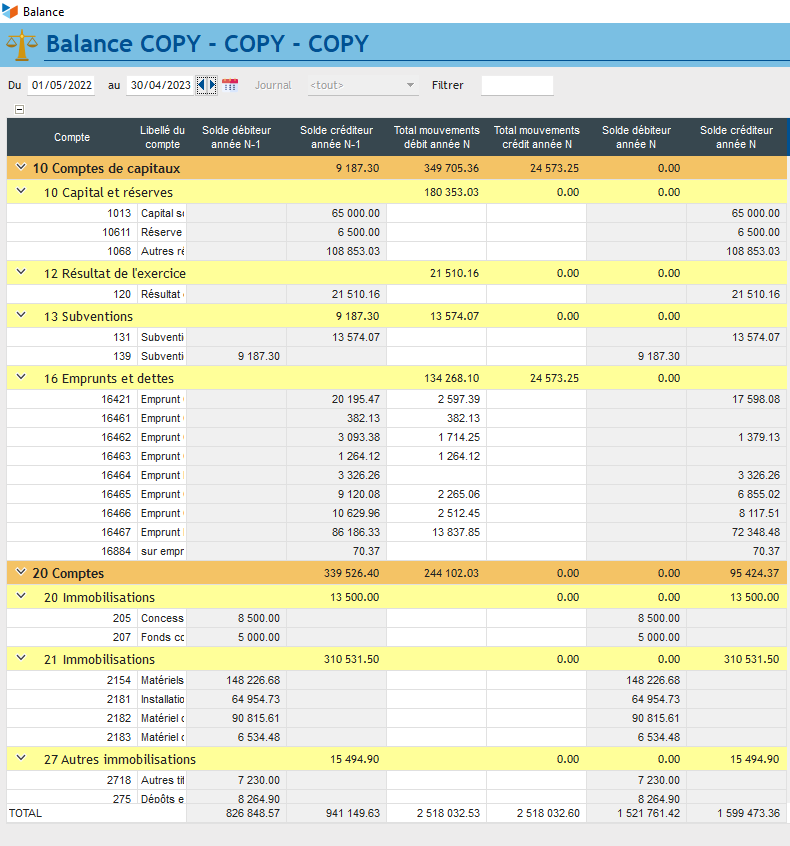The width and height of the screenshot is (790, 846).
Task: Open the Journal dropdown
Action: point(362,85)
